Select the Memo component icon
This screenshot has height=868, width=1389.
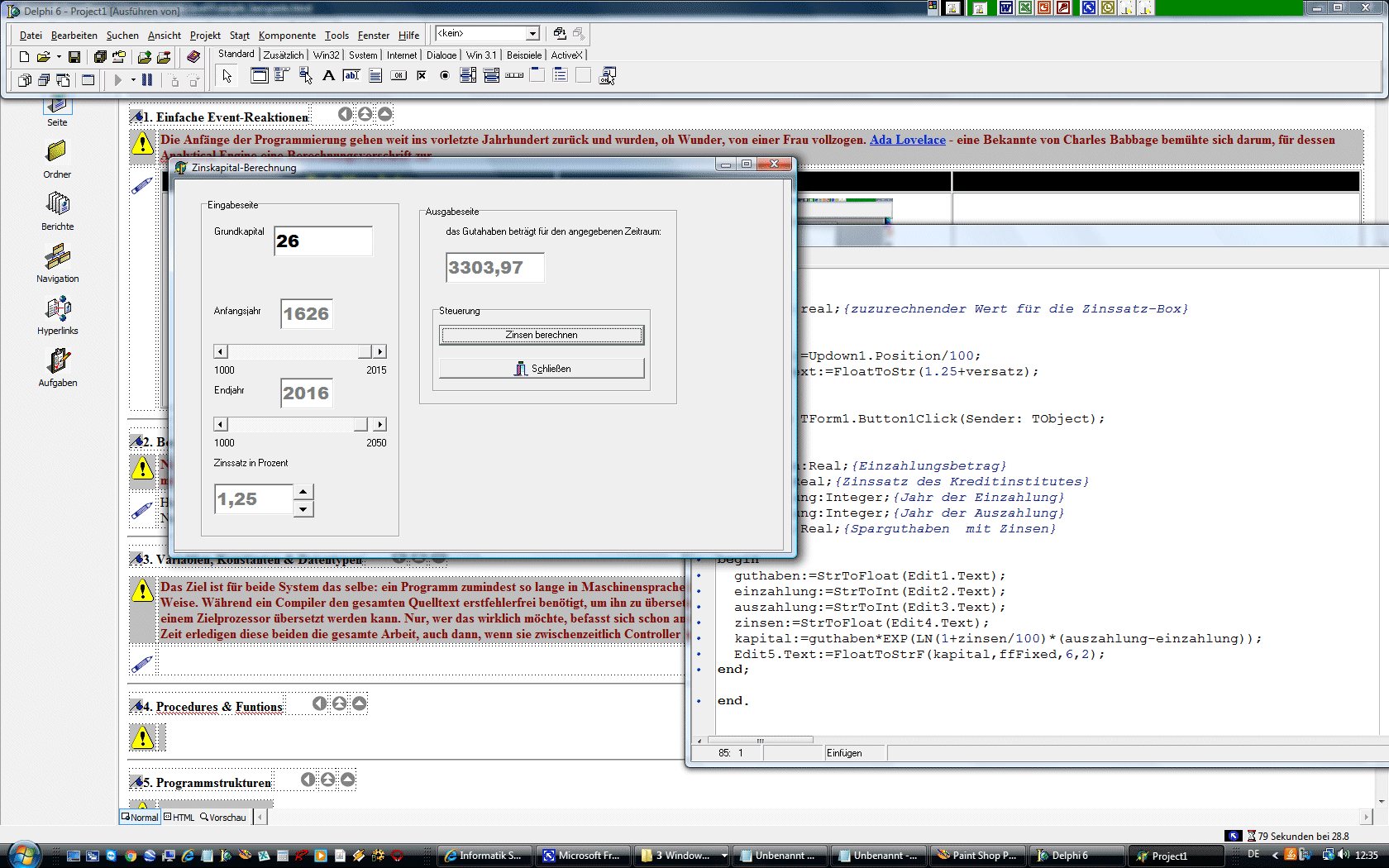[375, 75]
